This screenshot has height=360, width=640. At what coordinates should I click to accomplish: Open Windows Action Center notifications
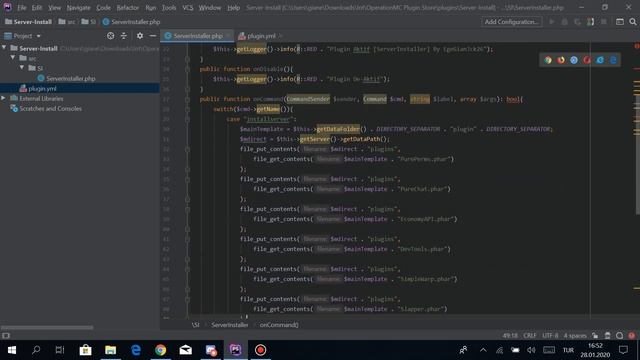[x=623, y=350]
